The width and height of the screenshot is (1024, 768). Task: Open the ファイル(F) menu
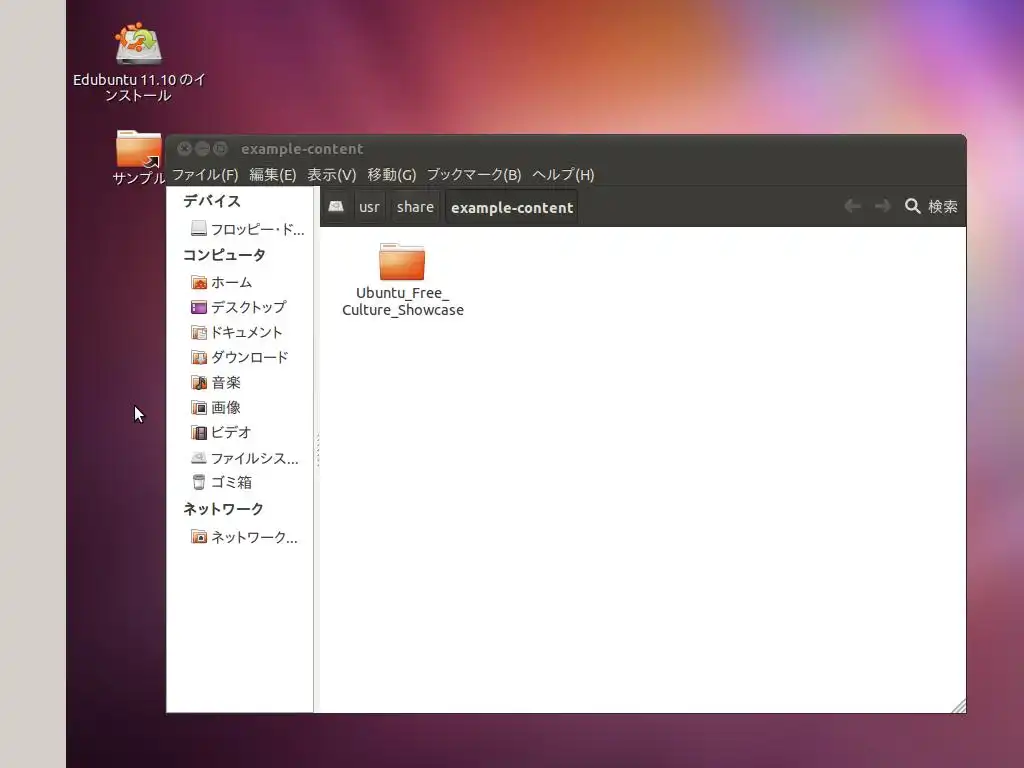205,175
